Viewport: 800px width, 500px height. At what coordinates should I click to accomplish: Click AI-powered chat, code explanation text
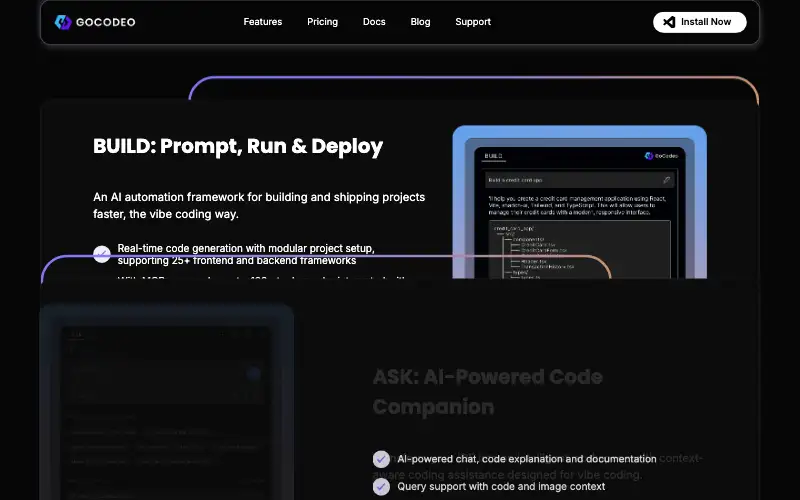click(527, 459)
